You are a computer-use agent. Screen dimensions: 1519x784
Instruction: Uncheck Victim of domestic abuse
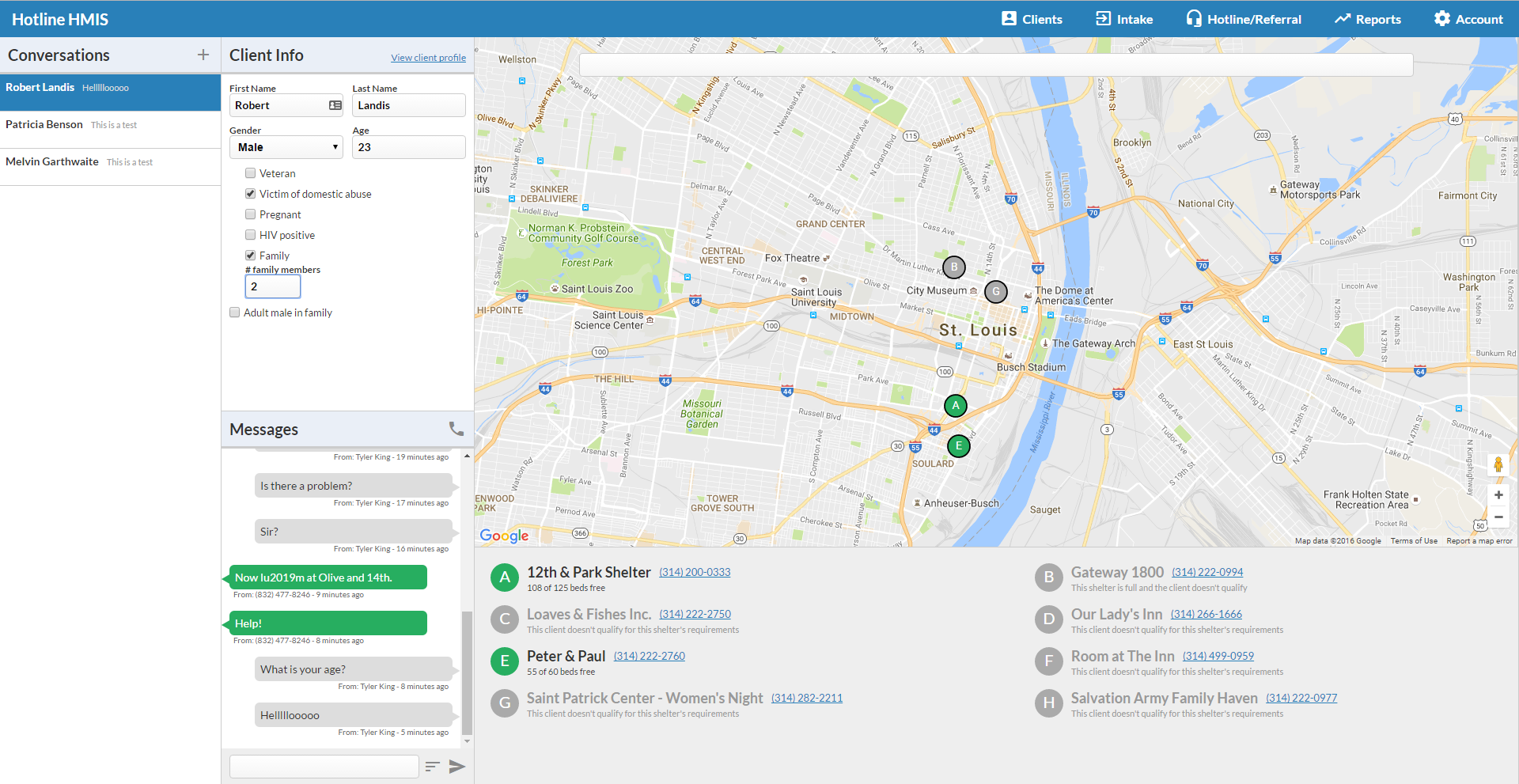tap(250, 194)
